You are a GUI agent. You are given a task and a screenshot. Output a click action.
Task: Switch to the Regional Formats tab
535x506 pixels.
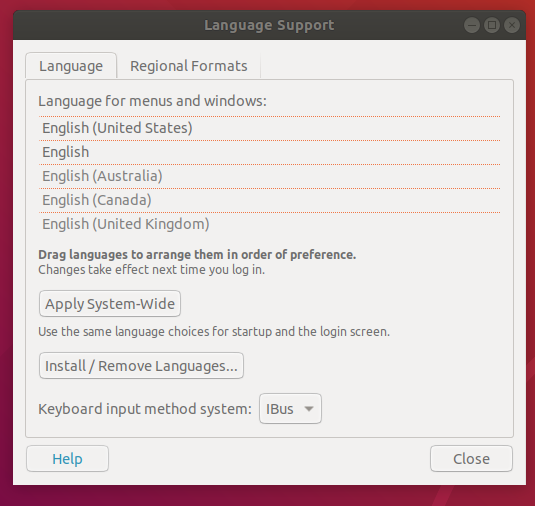[x=189, y=66]
